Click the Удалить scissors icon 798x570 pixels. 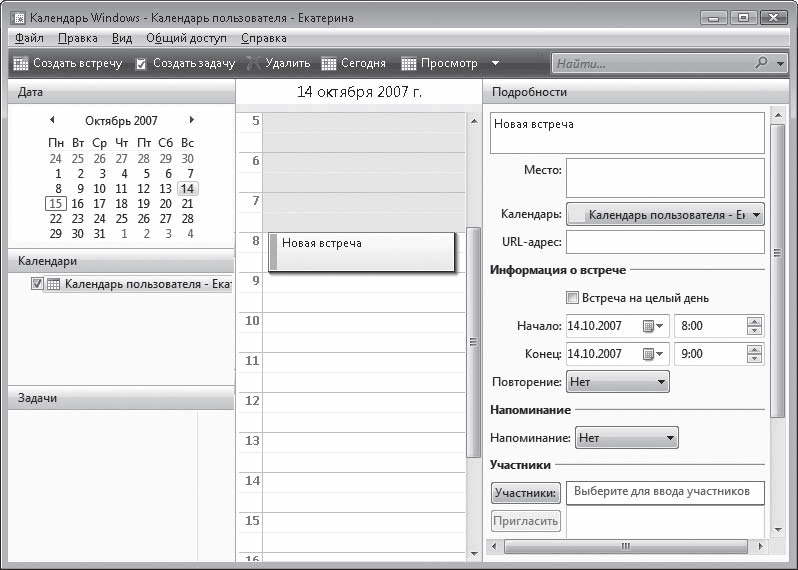pyautogui.click(x=253, y=64)
